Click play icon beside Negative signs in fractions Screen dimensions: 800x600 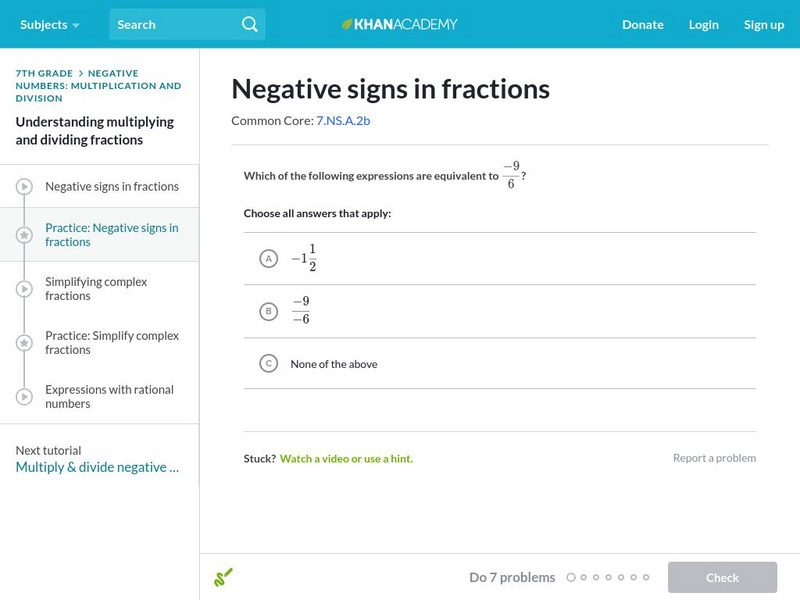pyautogui.click(x=24, y=186)
